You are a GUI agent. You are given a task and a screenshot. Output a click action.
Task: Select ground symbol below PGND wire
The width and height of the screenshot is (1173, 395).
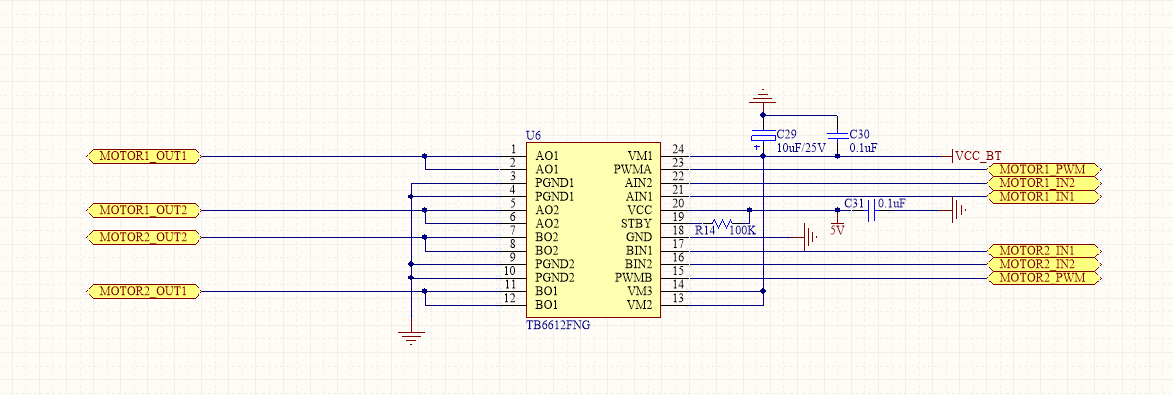click(411, 337)
